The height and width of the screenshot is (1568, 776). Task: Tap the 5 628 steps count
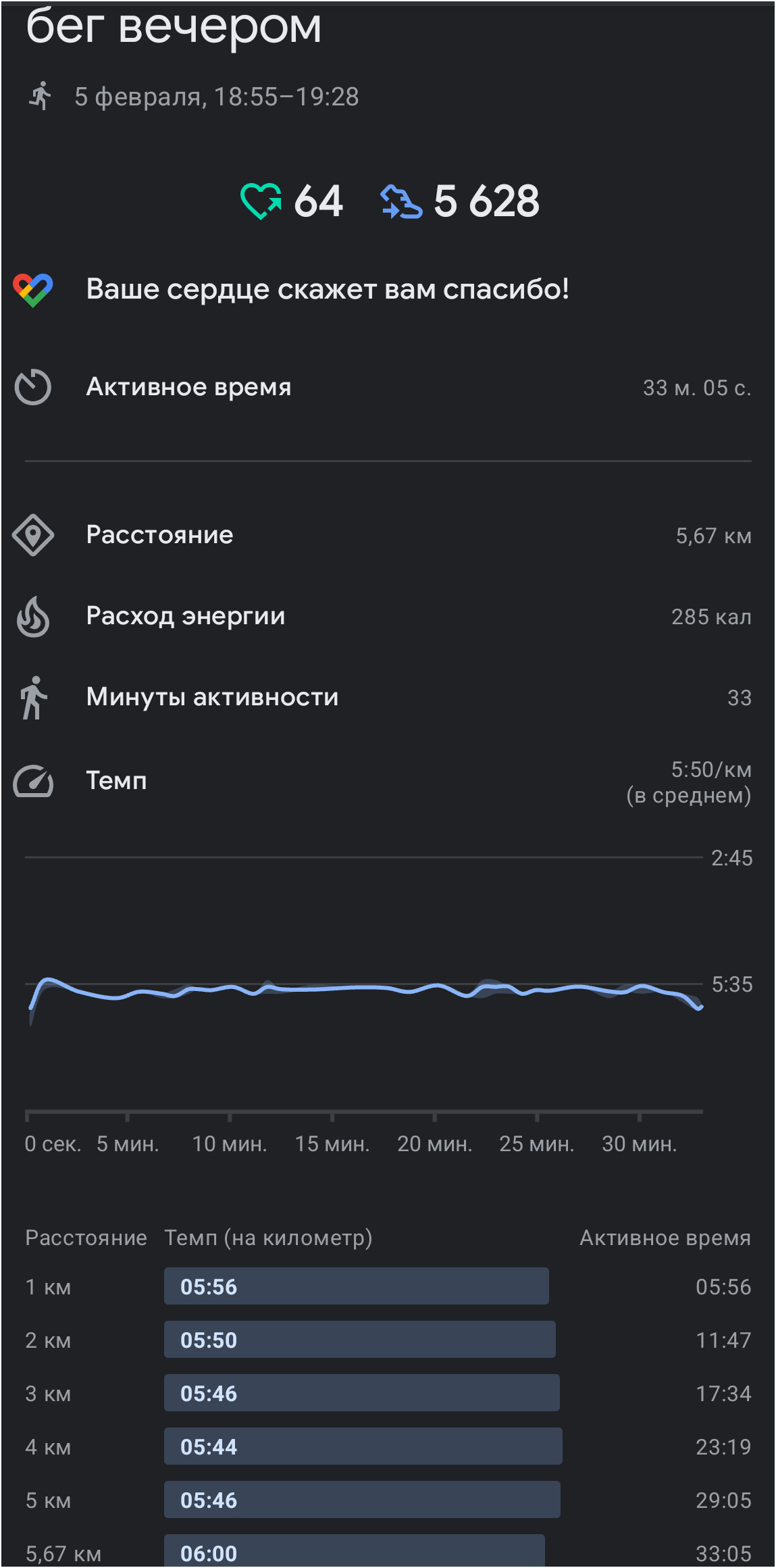point(486,201)
